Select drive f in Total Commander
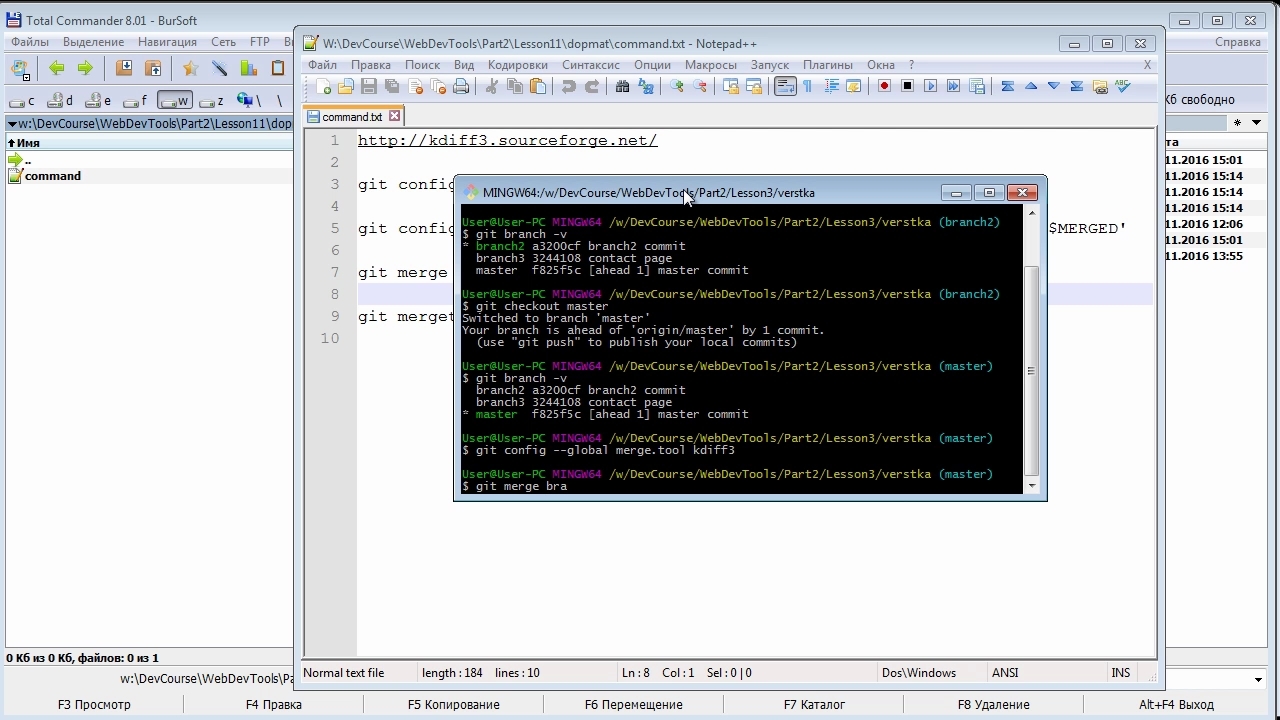Image resolution: width=1280 pixels, height=720 pixels. point(136,100)
